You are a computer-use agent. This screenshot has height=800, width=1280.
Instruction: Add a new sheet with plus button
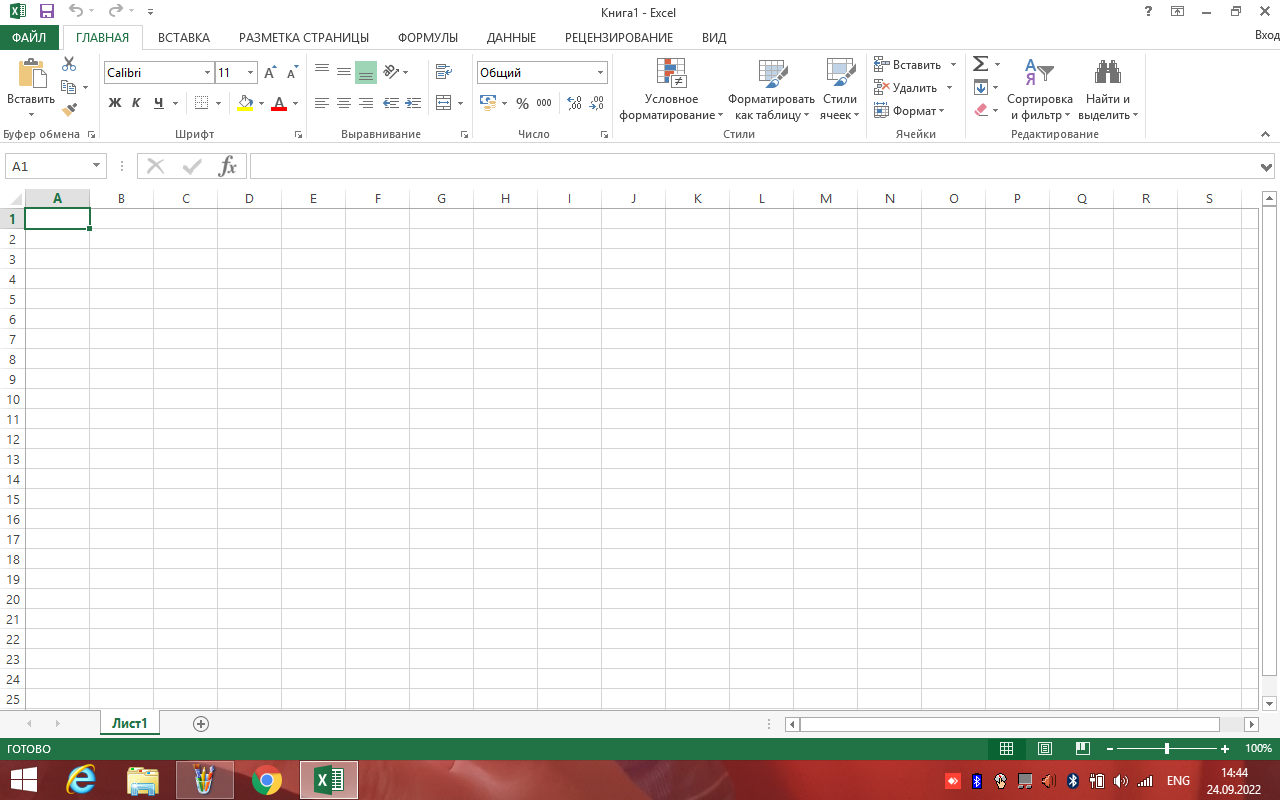(x=201, y=723)
